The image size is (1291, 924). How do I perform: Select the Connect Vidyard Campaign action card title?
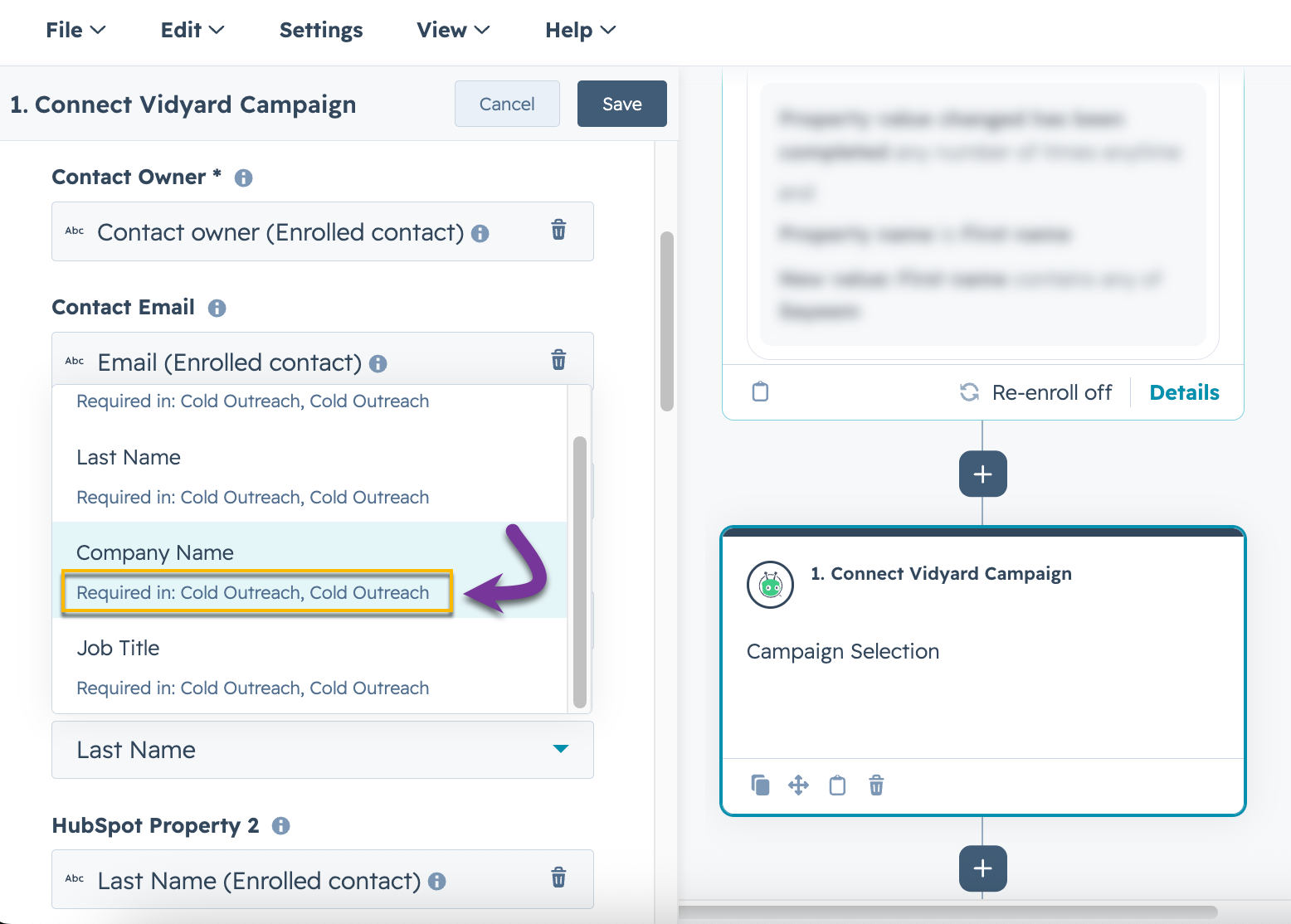coord(941,574)
